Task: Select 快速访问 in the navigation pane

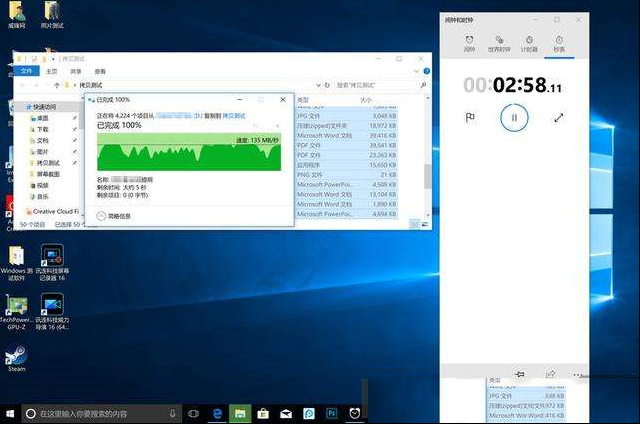Action: pyautogui.click(x=44, y=107)
